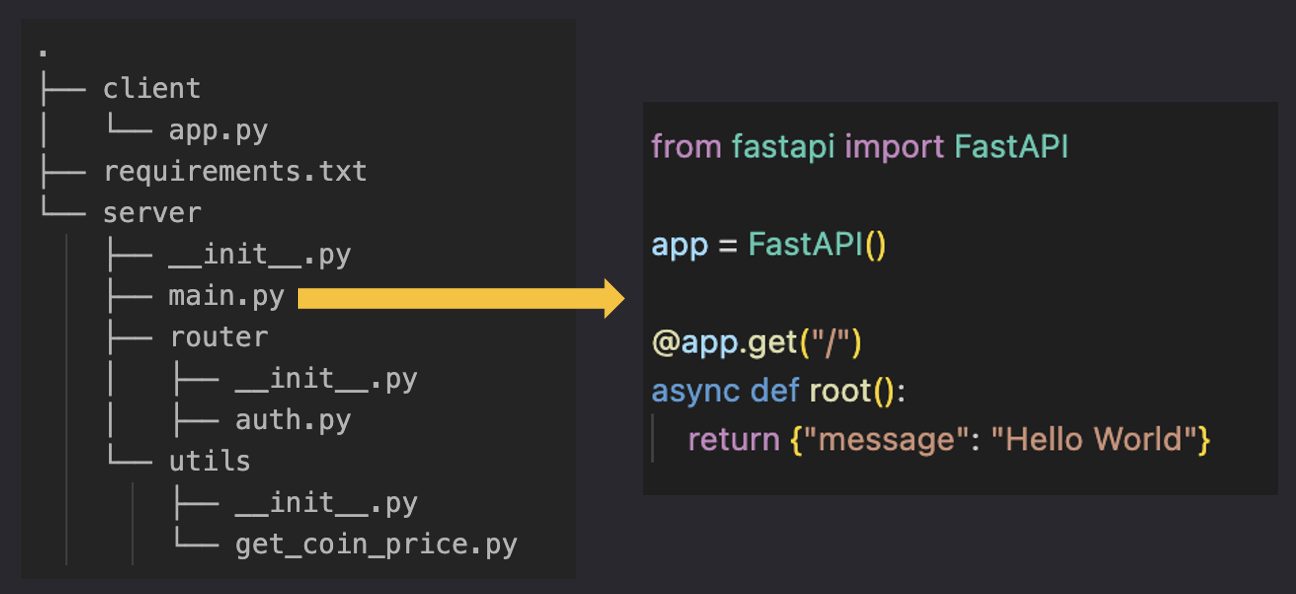Screen dimensions: 1296x594
Task: Open main.py in the server folder
Action: pyautogui.click(x=227, y=296)
